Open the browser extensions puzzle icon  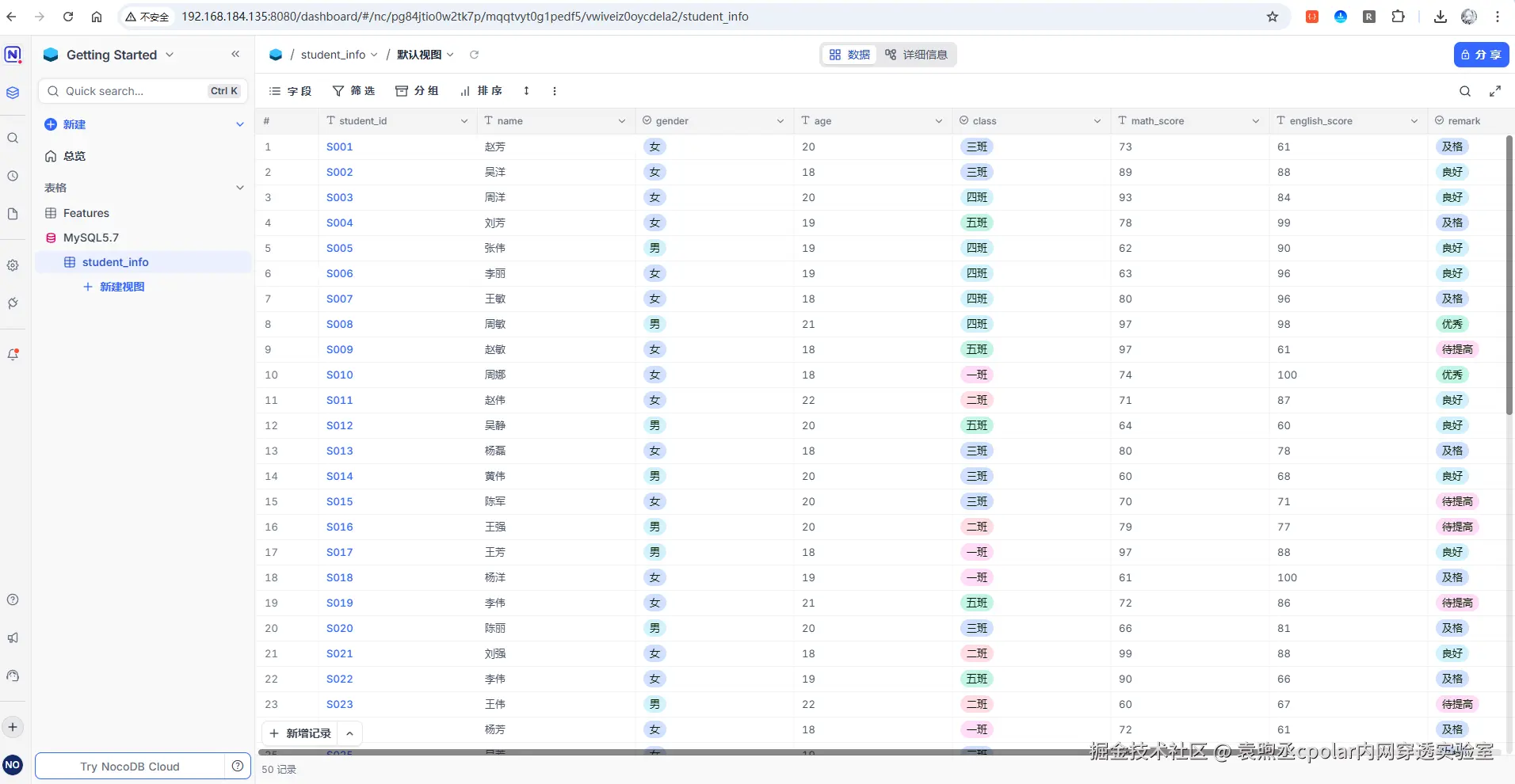point(1399,17)
